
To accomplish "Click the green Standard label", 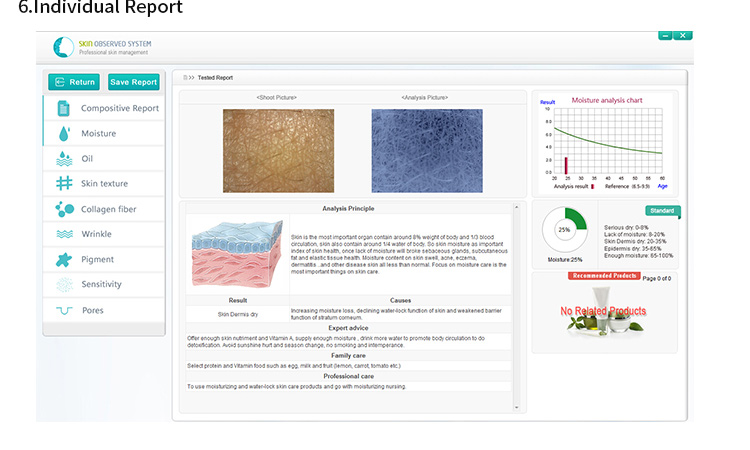I will tap(662, 211).
